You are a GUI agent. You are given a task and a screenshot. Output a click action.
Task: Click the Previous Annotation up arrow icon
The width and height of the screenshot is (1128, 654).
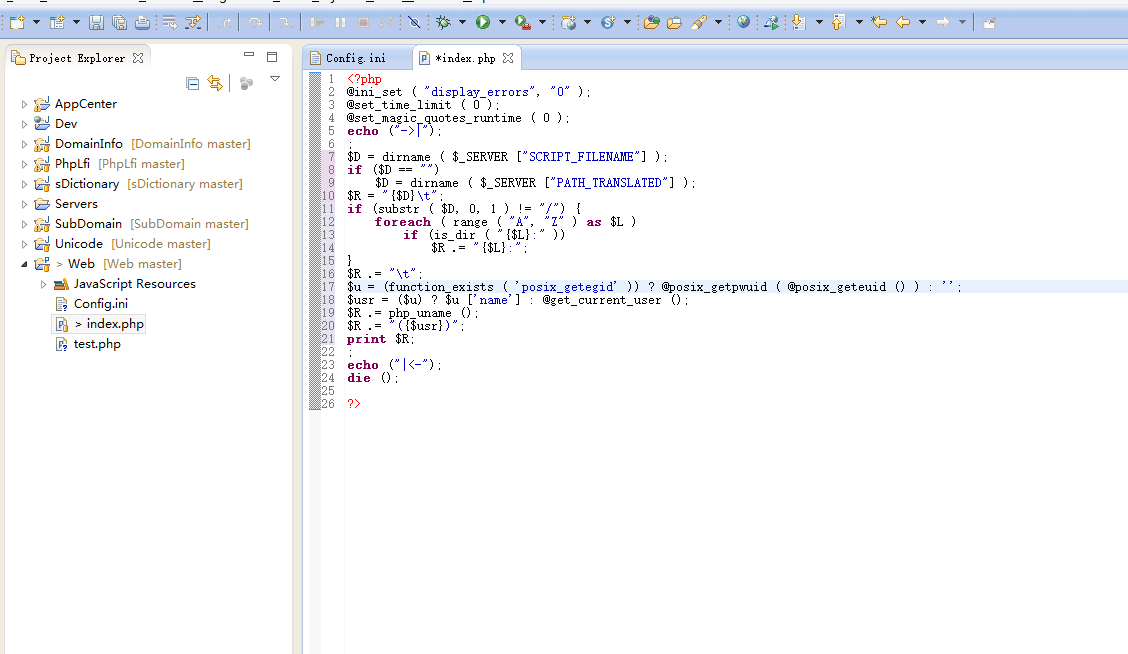pos(837,22)
